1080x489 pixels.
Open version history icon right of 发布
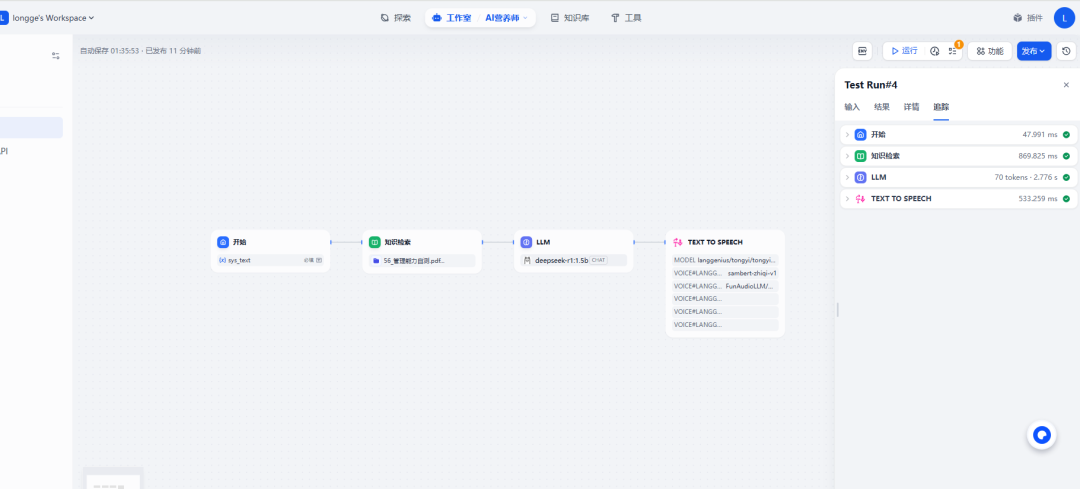(1066, 51)
